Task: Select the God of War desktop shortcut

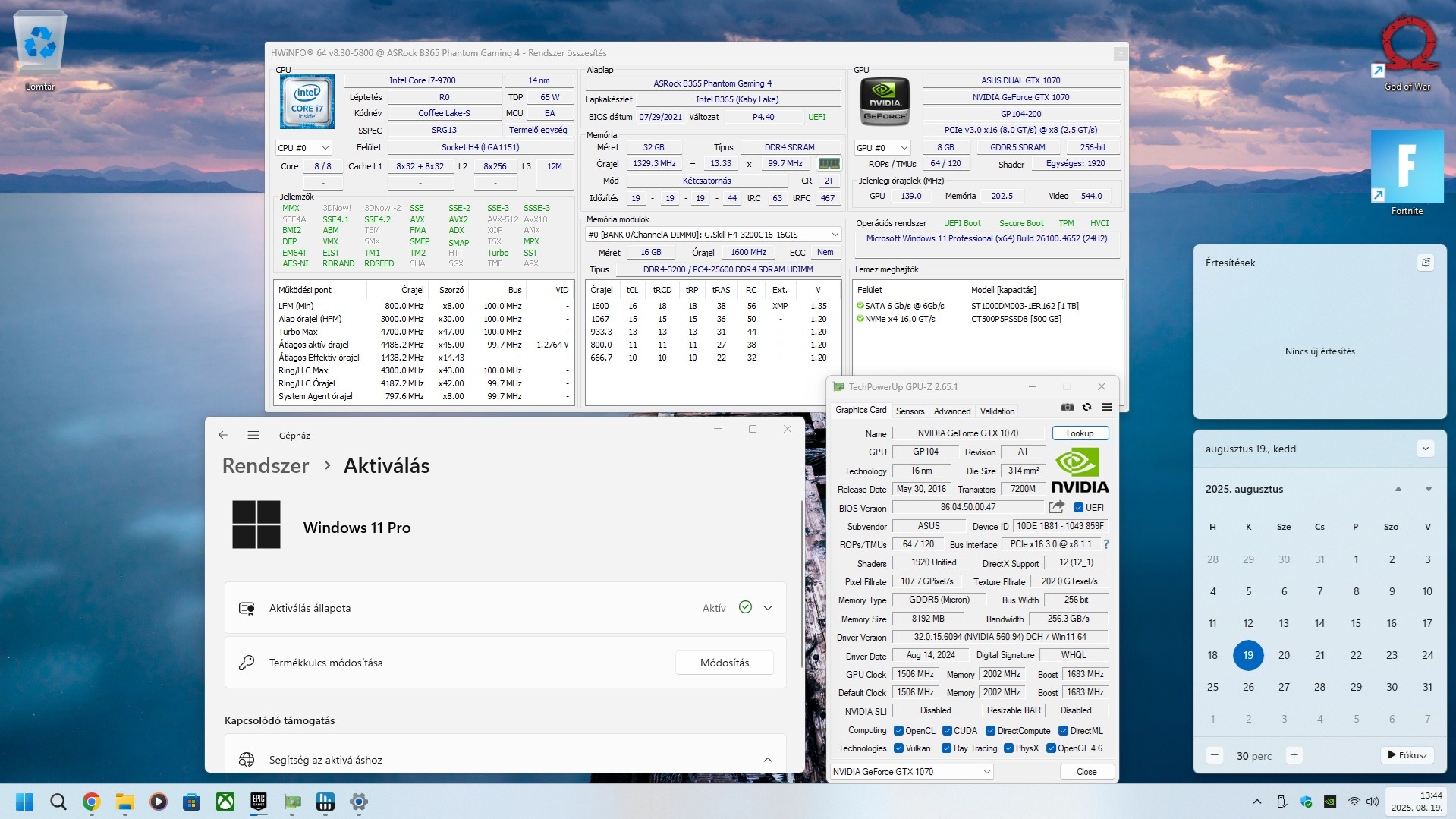Action: tap(1408, 53)
